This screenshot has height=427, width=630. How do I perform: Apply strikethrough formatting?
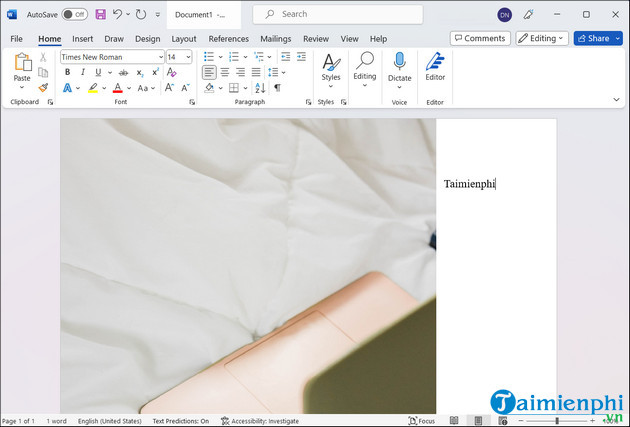click(x=123, y=73)
